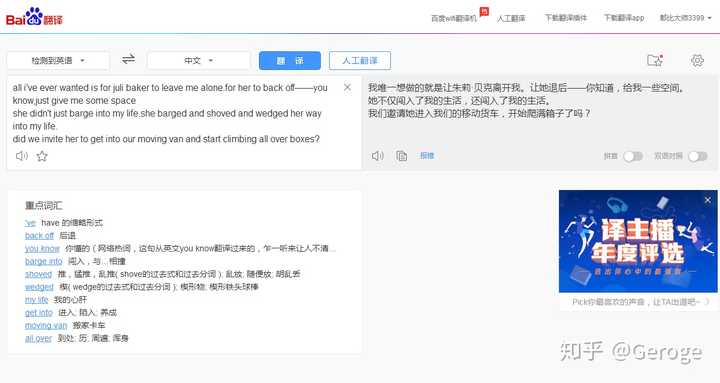Star the source text to favorites

tap(42, 156)
